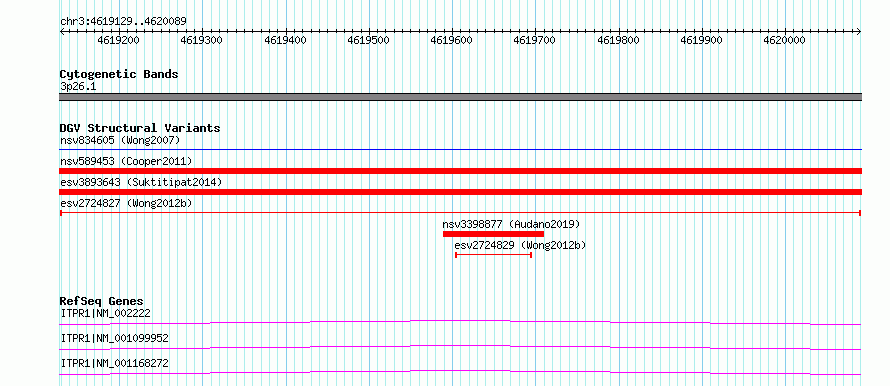Click ruler position 4619500
The image size is (890, 386).
coord(368,40)
